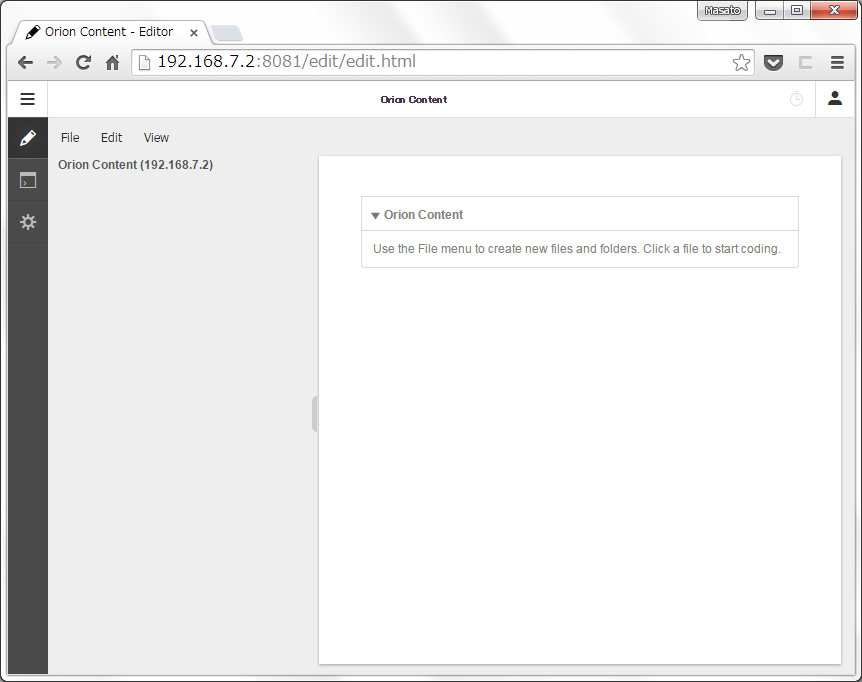Open the Edit menu
The image size is (862, 682).
(111, 137)
